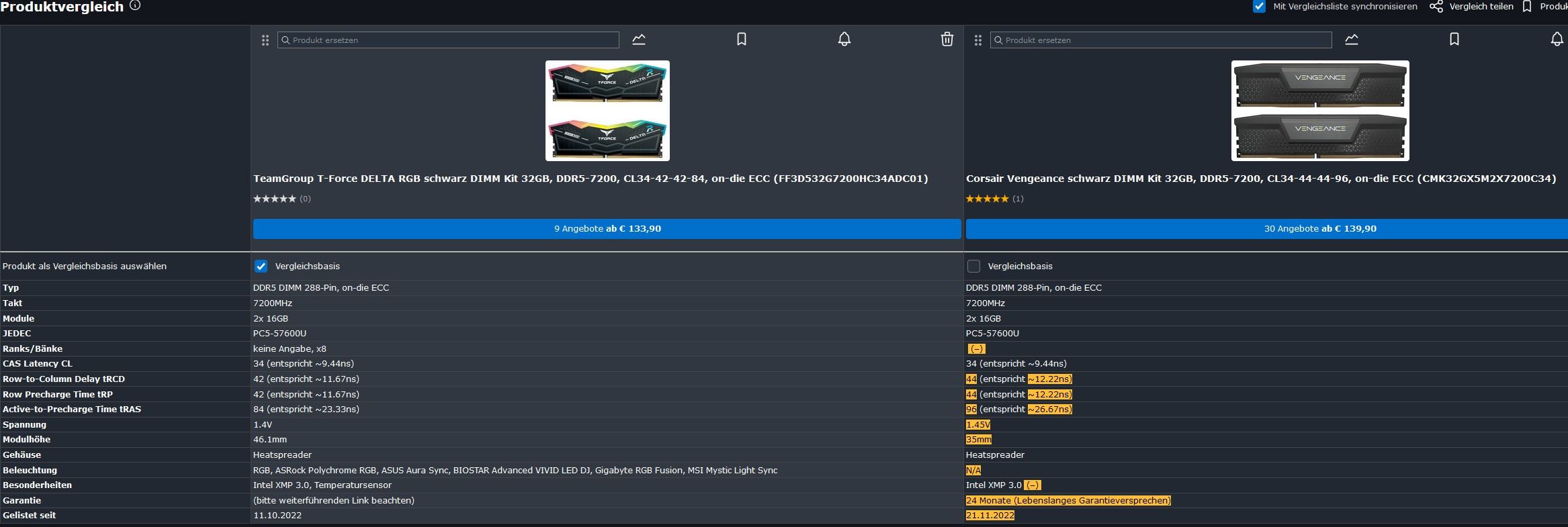Click 9 Angebote ab € 133,90 button

click(607, 229)
